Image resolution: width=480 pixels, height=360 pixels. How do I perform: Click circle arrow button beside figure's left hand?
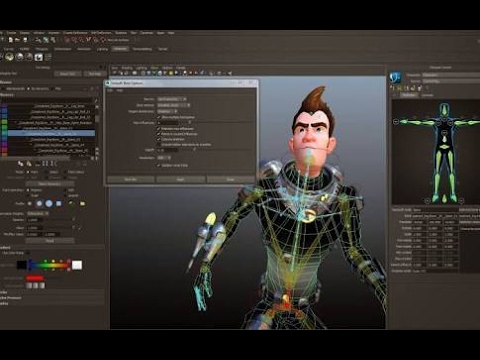click(396, 122)
